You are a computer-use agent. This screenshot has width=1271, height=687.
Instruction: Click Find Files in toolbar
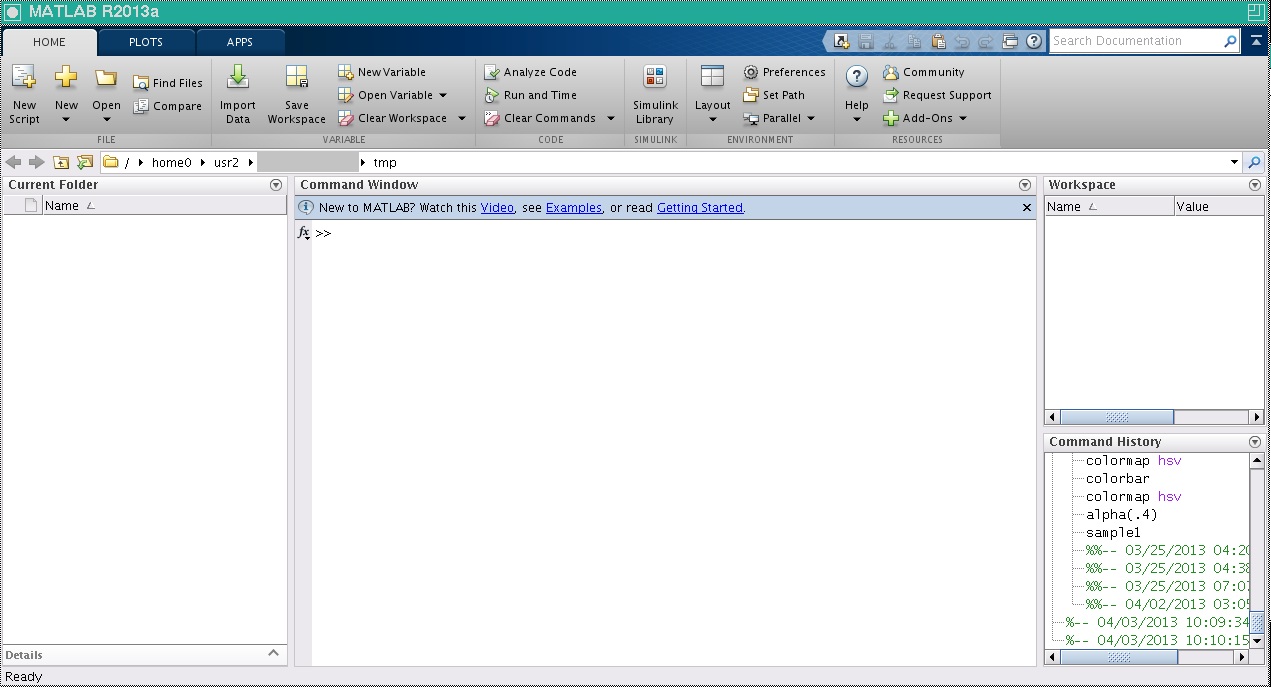click(x=168, y=83)
